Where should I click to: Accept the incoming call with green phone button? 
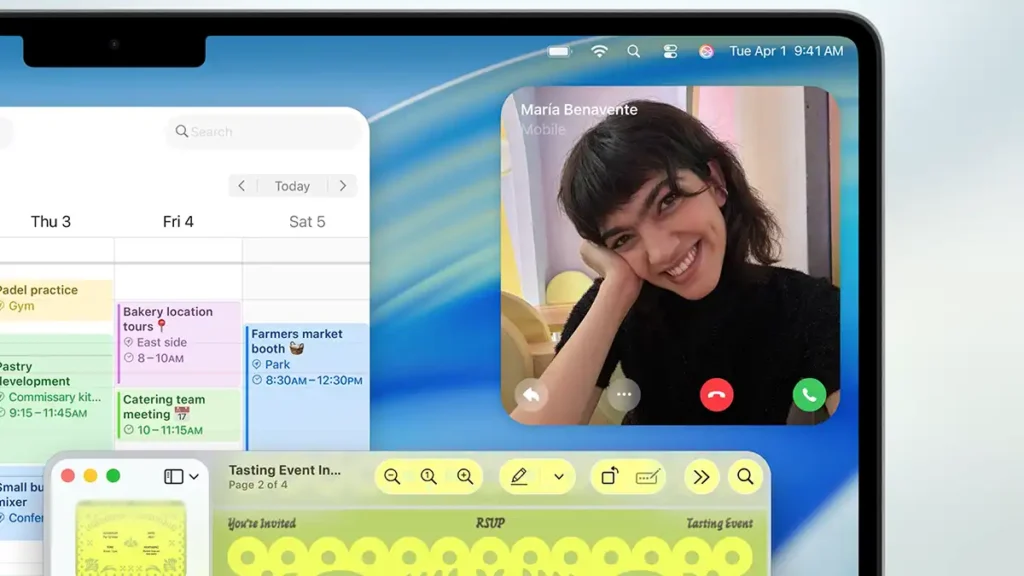(x=809, y=394)
